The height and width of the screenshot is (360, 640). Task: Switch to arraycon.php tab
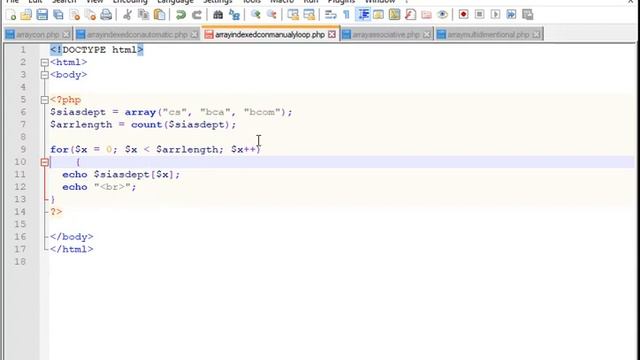pyautogui.click(x=38, y=35)
